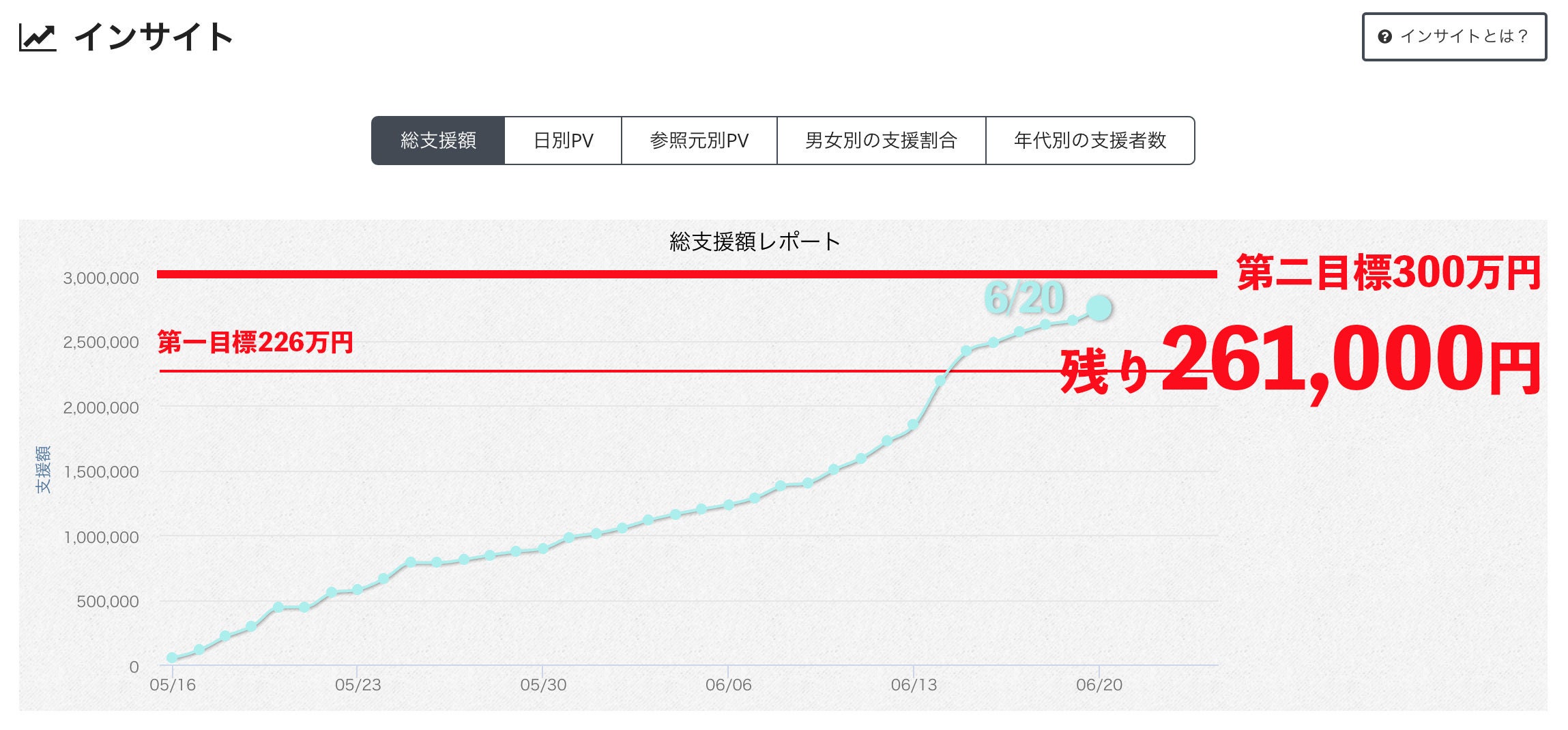
Task: Click the data point on 06/06
Action: coord(728,505)
